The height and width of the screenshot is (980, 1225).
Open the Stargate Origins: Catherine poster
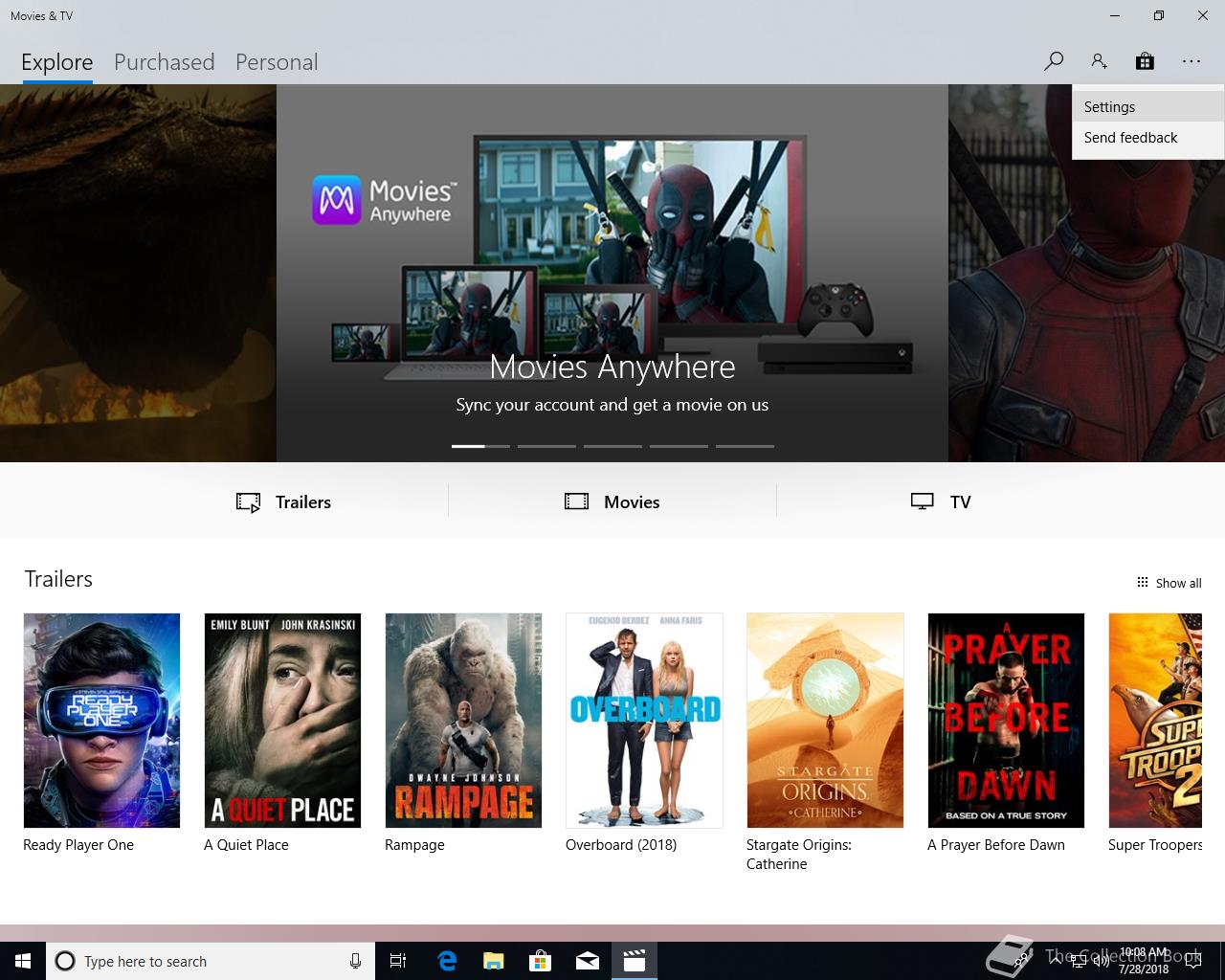825,721
